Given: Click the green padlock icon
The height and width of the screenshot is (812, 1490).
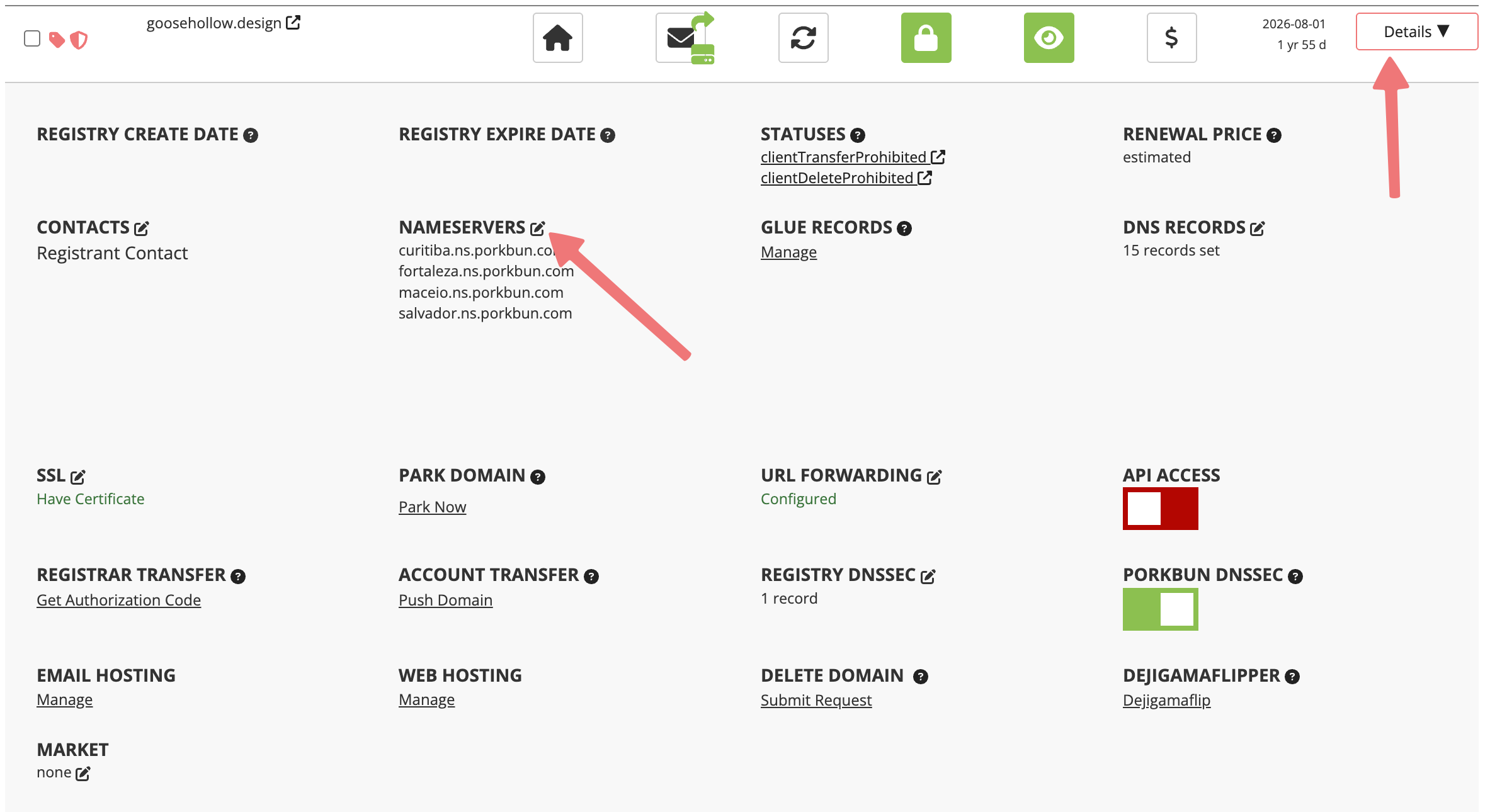Looking at the screenshot, I should pos(926,38).
